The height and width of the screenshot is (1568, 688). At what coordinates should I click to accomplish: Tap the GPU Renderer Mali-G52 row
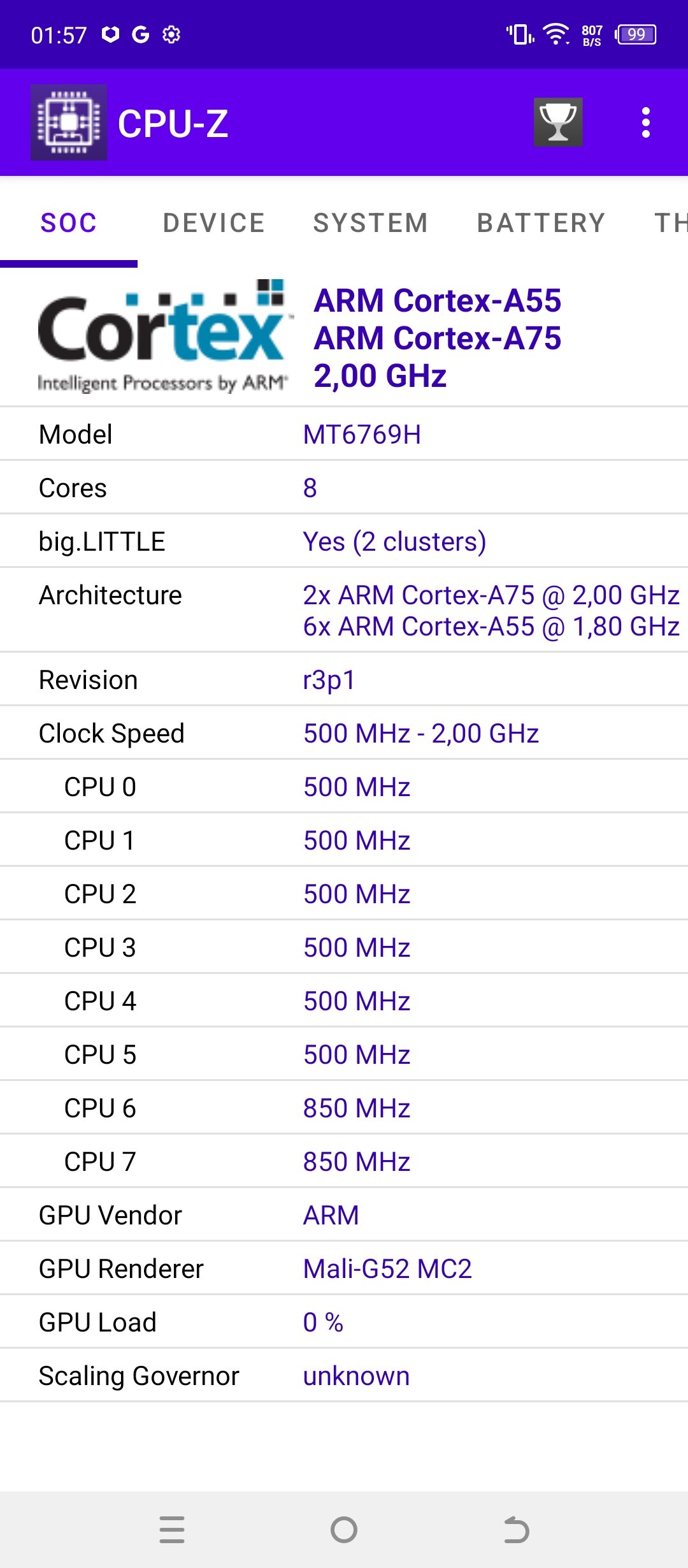pyautogui.click(x=344, y=1269)
